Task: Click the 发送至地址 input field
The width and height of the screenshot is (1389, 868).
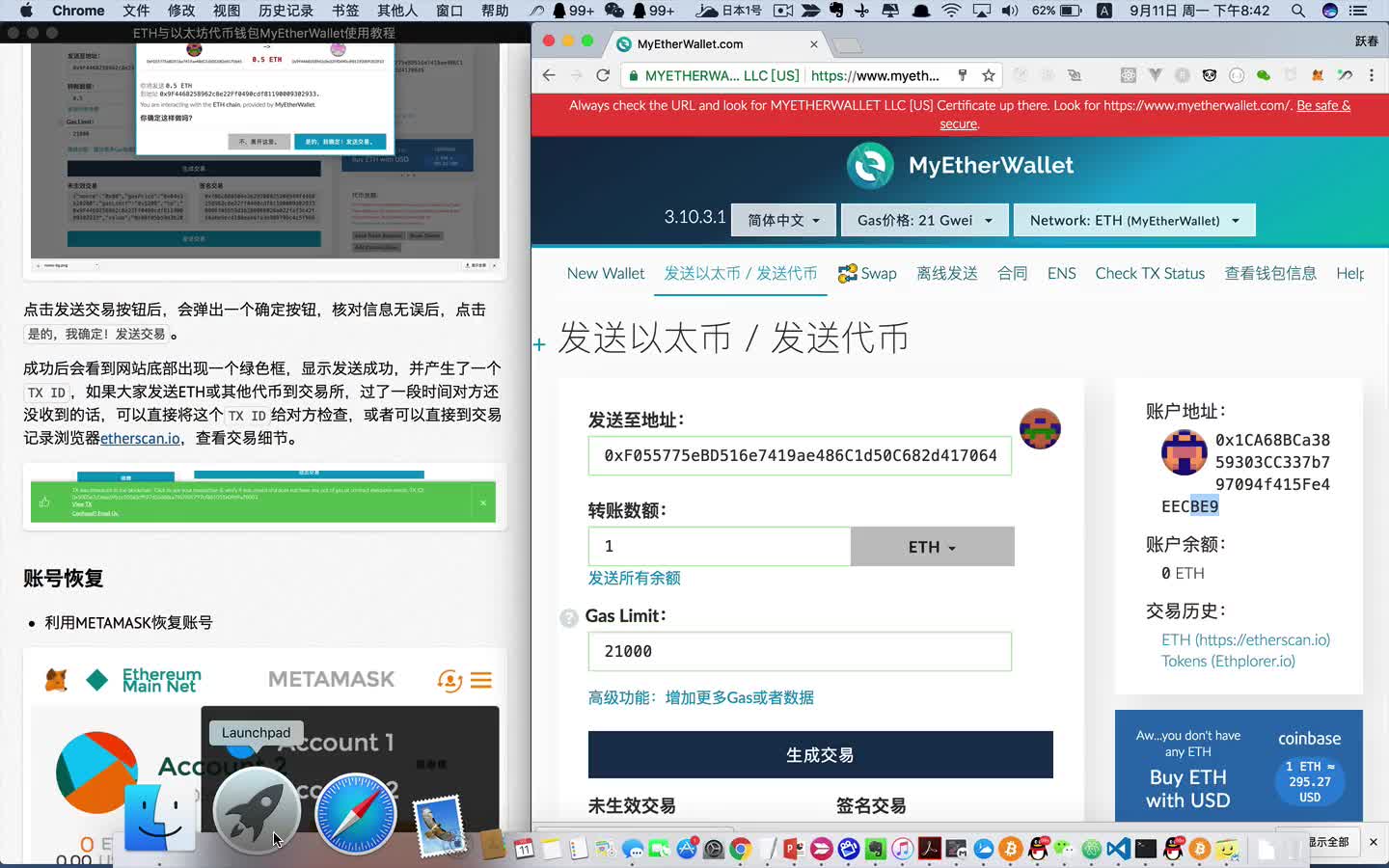Action: [x=800, y=456]
